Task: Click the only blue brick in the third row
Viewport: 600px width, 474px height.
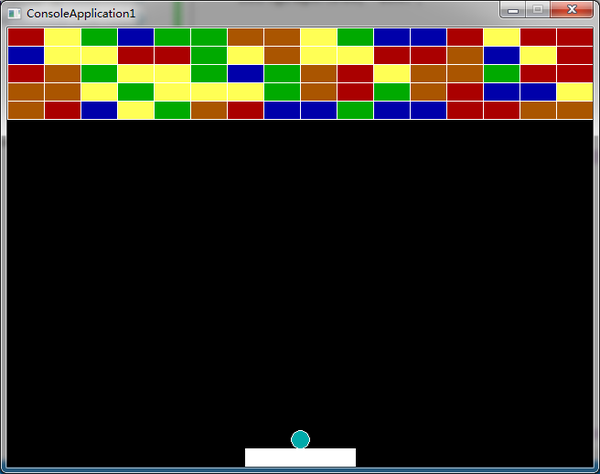Action: [246, 73]
